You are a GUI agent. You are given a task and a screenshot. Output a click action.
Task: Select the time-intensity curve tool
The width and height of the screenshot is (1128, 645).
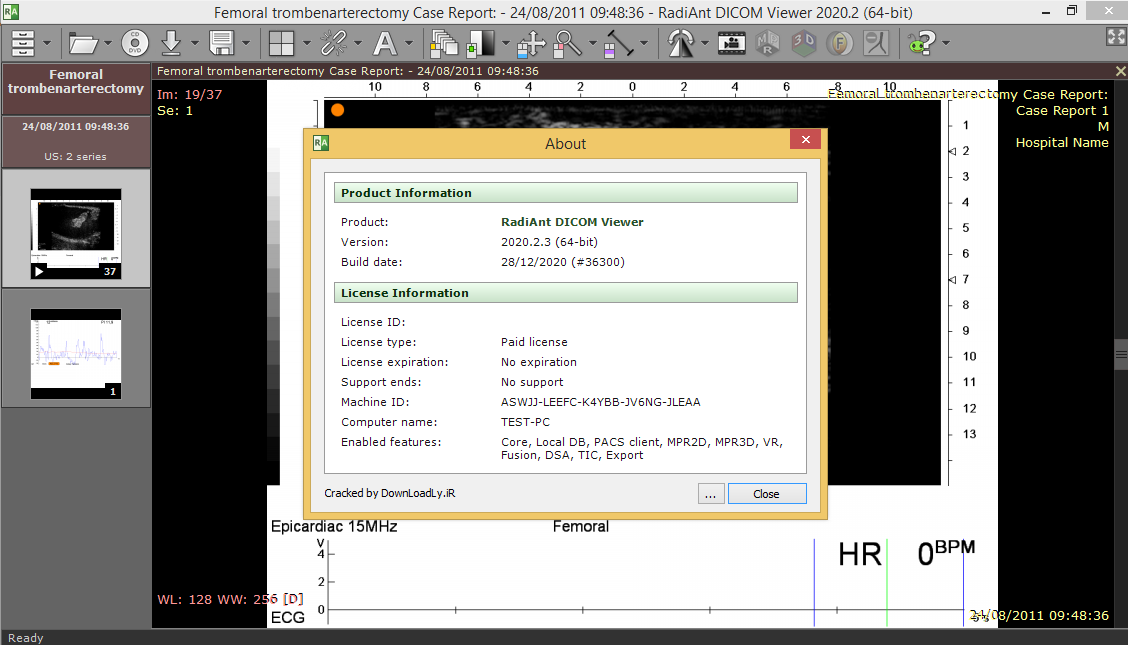coord(874,42)
